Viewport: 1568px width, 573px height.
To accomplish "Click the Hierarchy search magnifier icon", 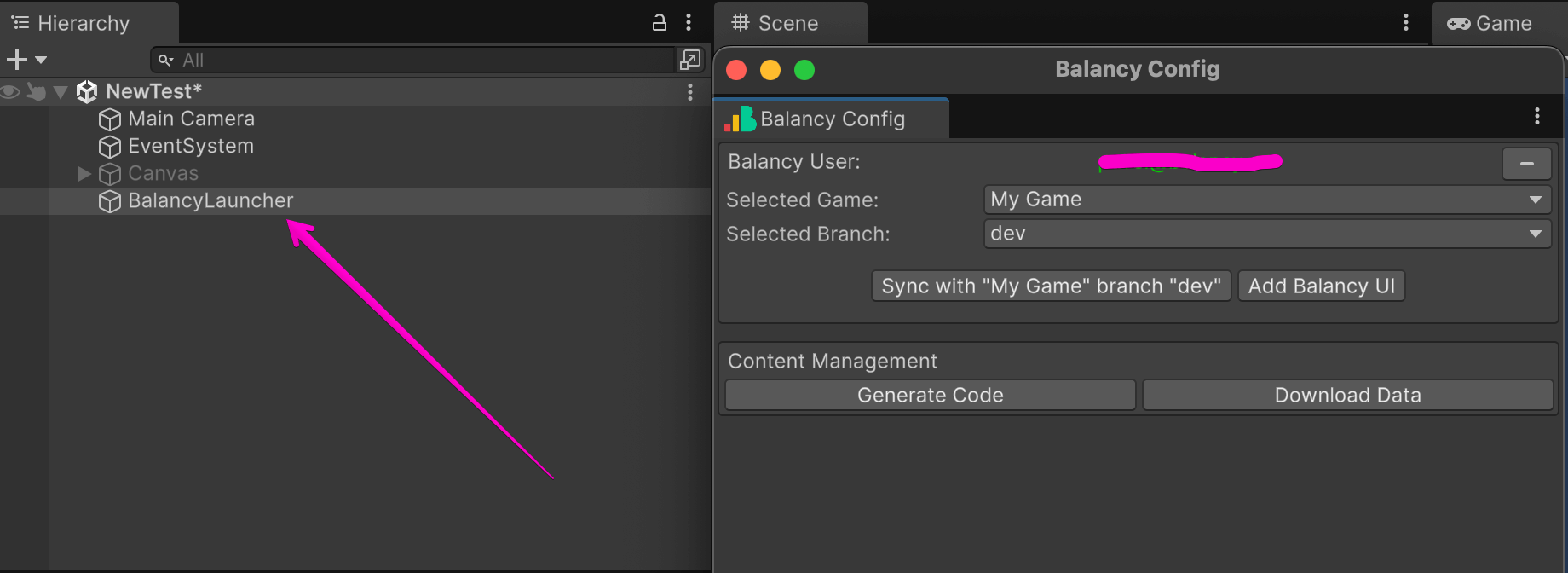I will pyautogui.click(x=165, y=61).
